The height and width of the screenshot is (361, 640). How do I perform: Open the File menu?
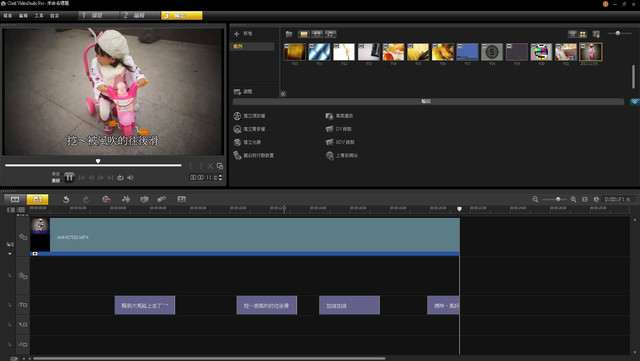click(8, 16)
